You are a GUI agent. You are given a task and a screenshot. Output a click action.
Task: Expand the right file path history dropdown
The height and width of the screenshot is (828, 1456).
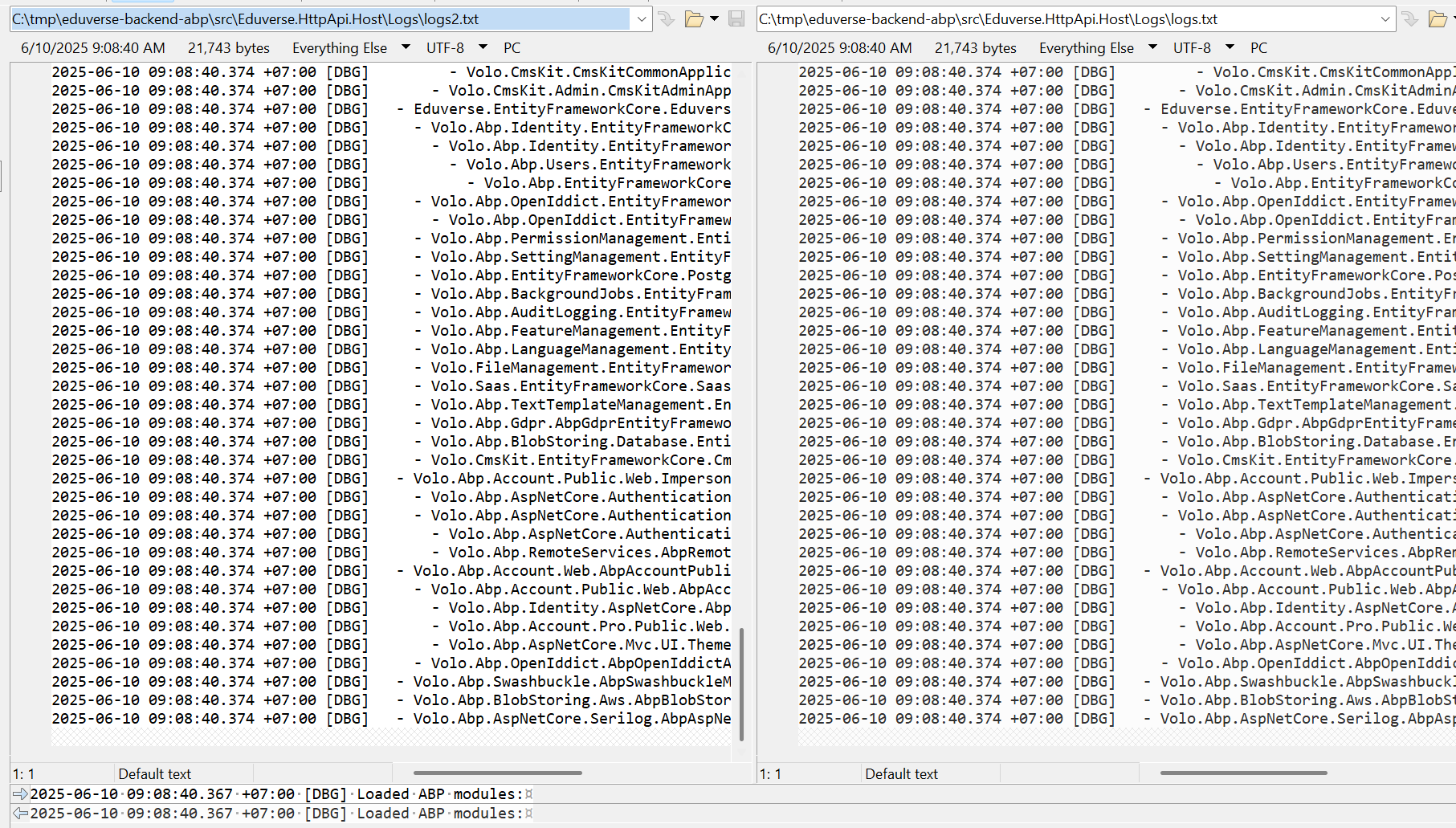point(1385,19)
